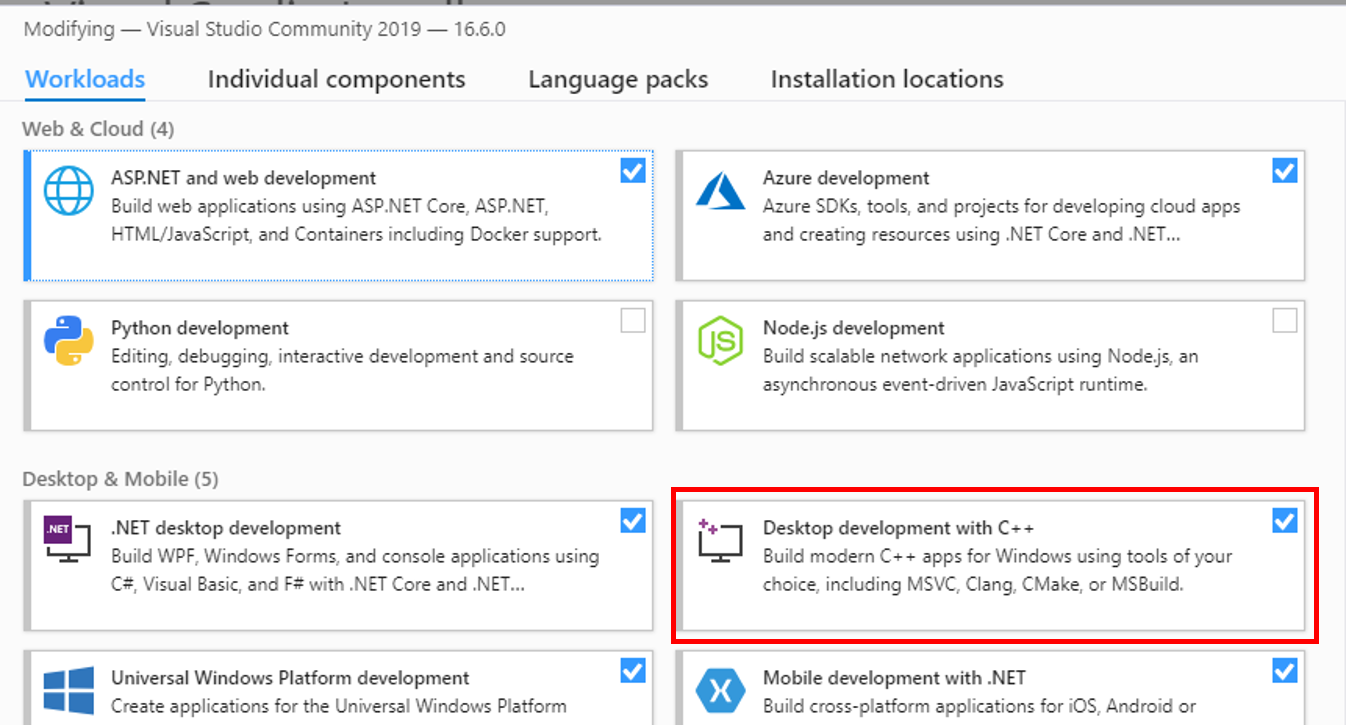Click the 'Modifying — Visual Studio Community 2019' title

264,29
